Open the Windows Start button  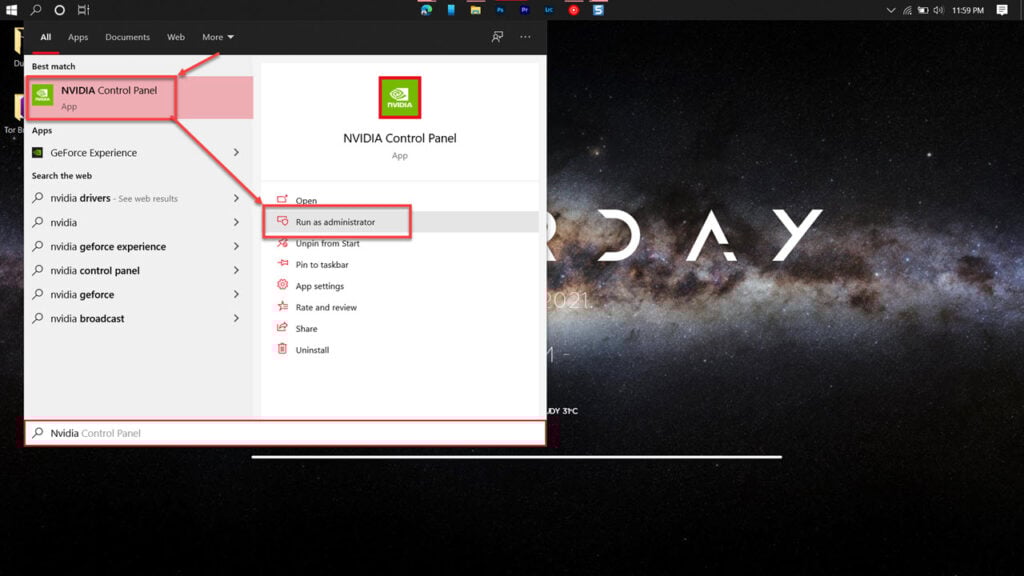pyautogui.click(x=11, y=10)
